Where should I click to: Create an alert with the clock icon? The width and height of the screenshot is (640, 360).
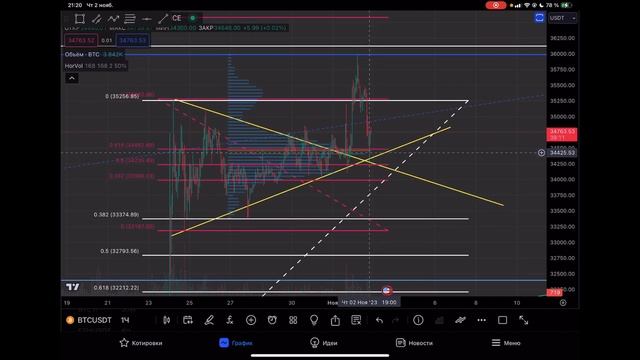[x=272, y=320]
